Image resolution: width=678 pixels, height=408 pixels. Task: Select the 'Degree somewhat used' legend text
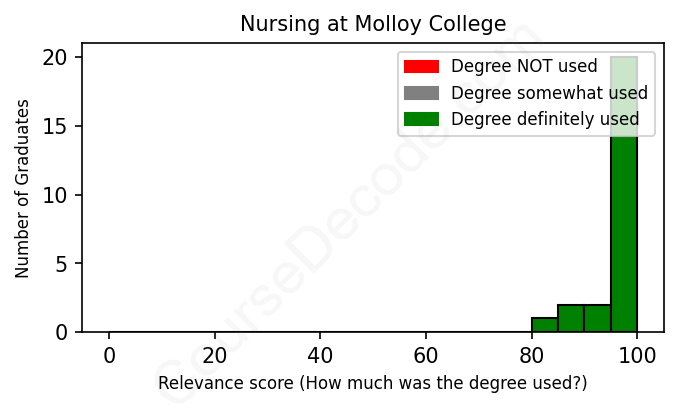point(549,93)
